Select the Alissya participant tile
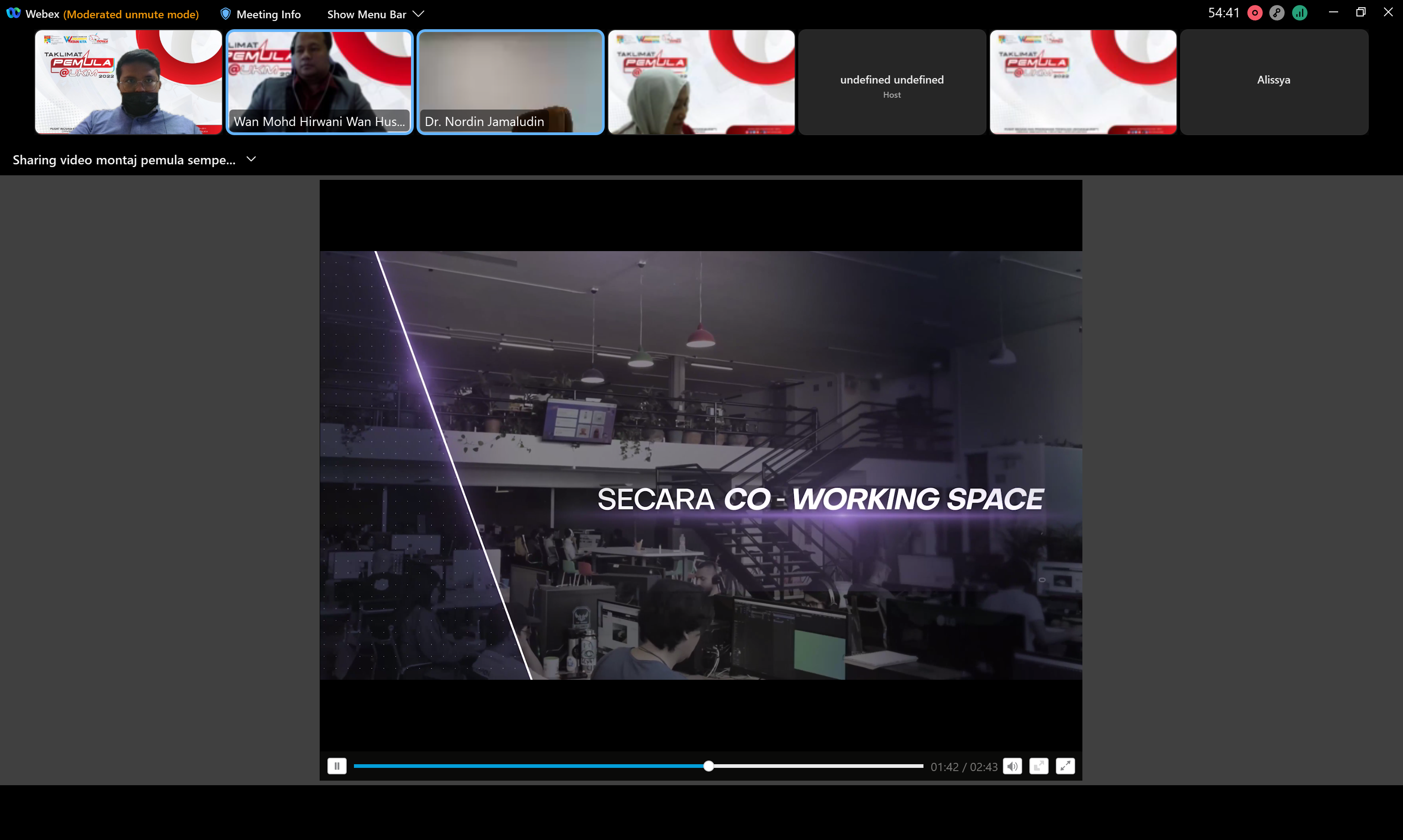This screenshot has height=840, width=1403. pos(1273,82)
